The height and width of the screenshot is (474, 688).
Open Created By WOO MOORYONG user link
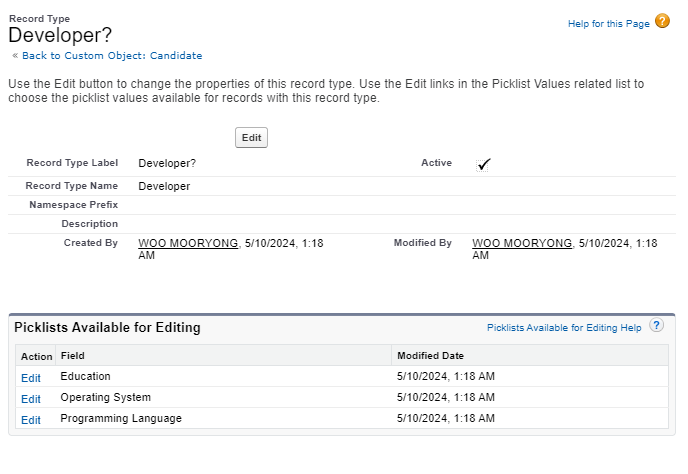point(190,243)
